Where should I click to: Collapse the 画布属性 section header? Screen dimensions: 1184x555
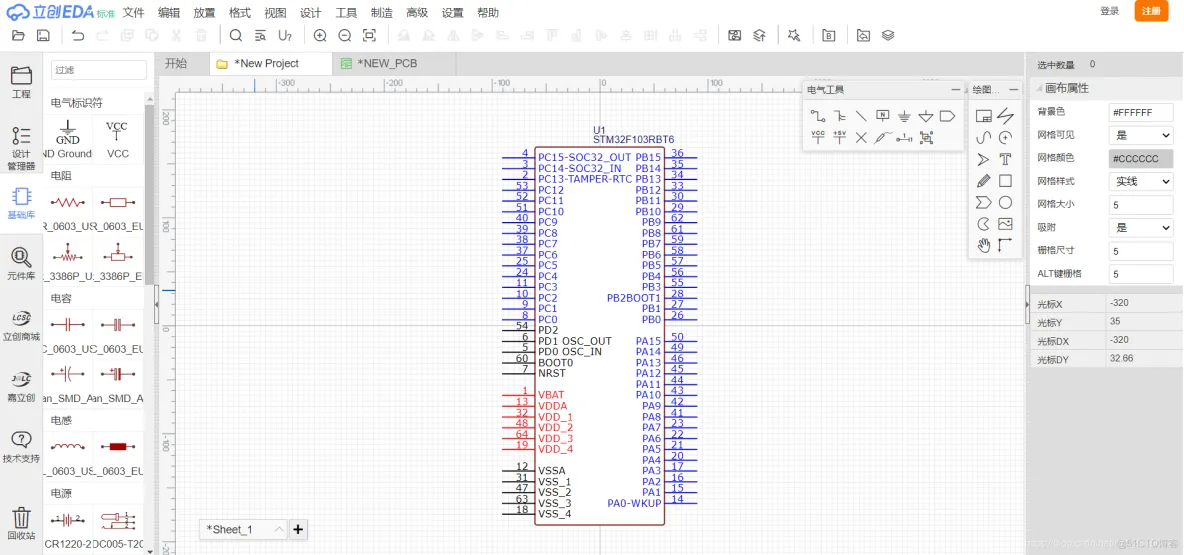[1105, 88]
